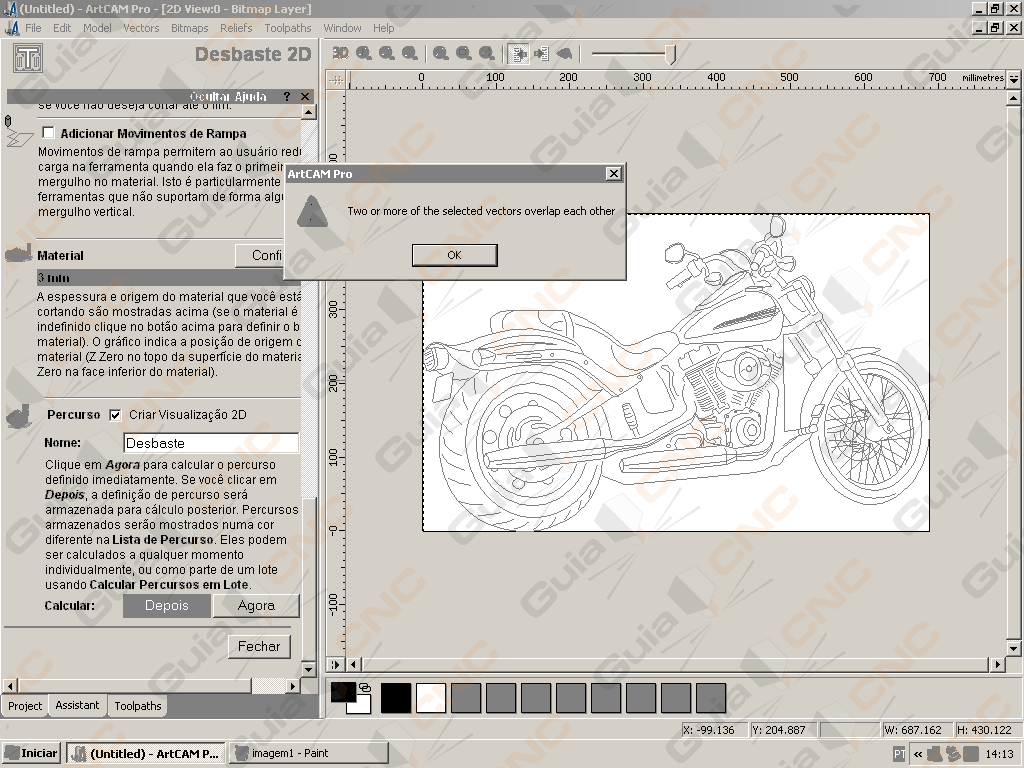Click Ocultar Ajuda to hide help
The width and height of the screenshot is (1024, 768).
[228, 97]
